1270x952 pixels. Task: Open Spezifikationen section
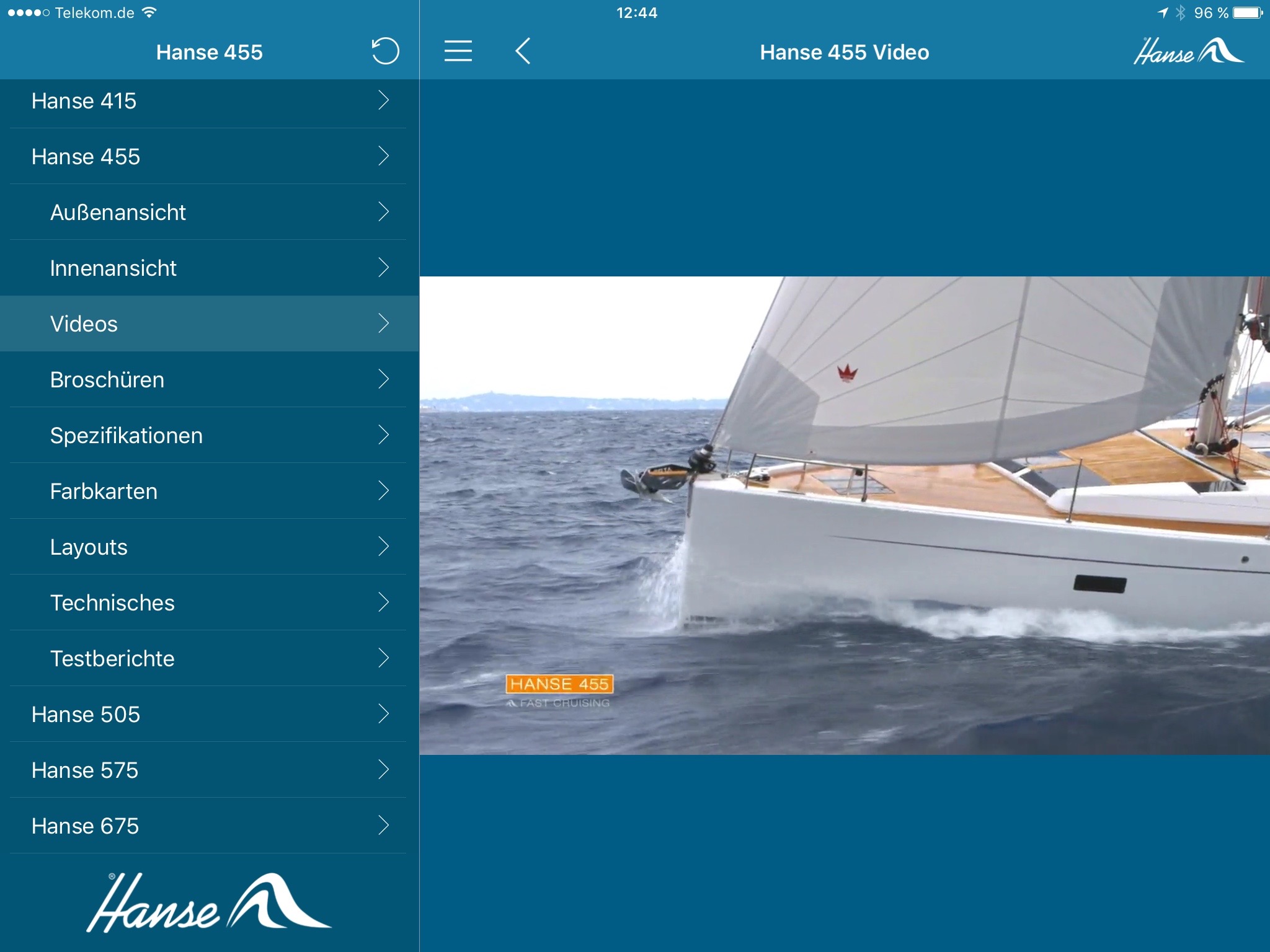coord(127,435)
